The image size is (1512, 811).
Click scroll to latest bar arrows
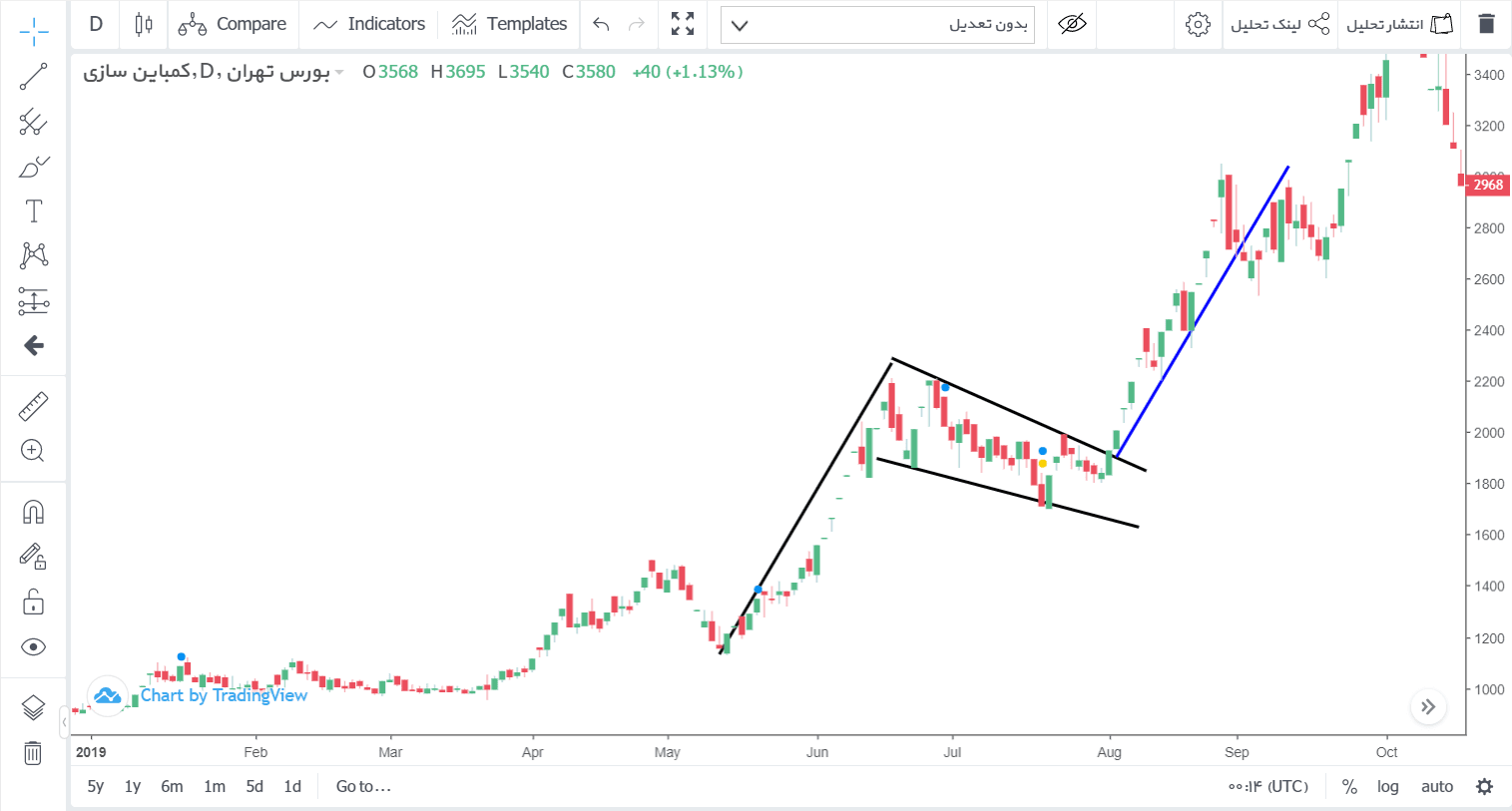(x=1428, y=706)
